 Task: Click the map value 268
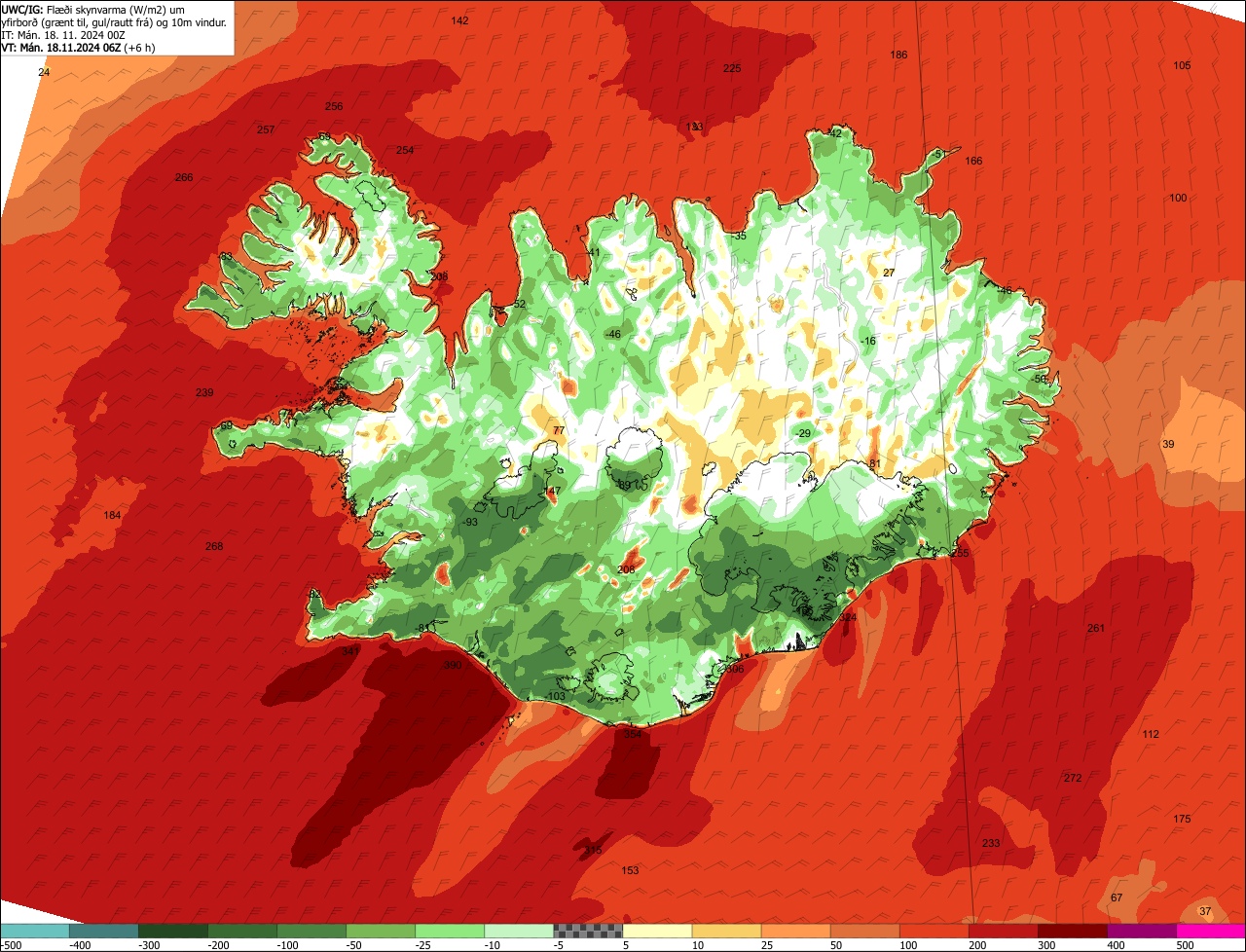coord(214,546)
